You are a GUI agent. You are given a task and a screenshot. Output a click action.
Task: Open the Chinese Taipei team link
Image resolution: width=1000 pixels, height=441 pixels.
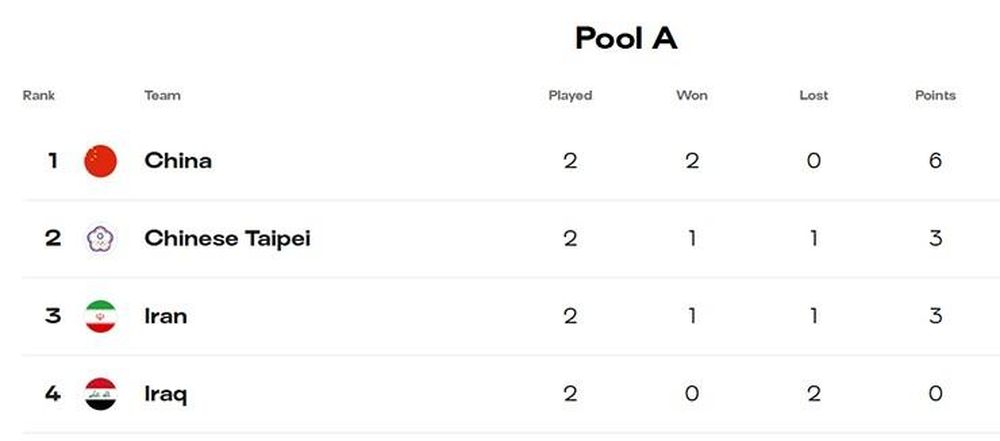point(228,239)
